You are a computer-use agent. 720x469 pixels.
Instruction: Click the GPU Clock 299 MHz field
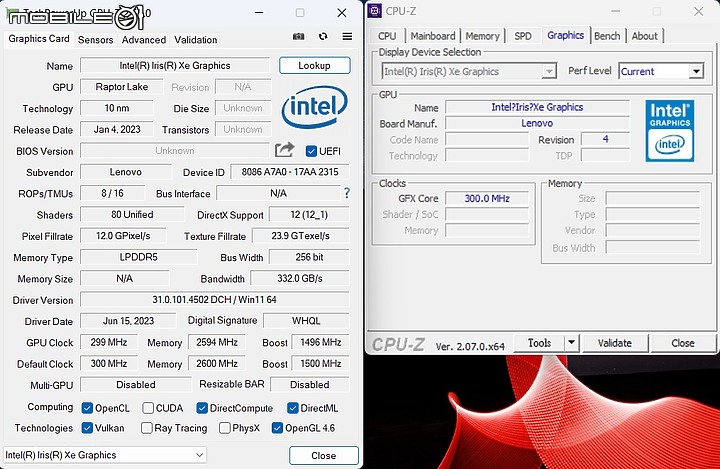click(108, 342)
